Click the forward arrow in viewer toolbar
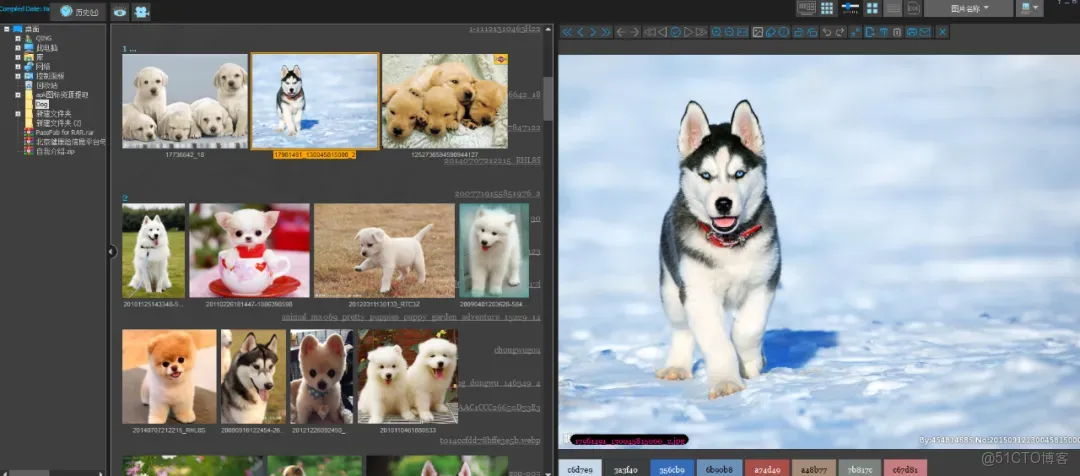The width and height of the screenshot is (1080, 476). pyautogui.click(x=634, y=32)
